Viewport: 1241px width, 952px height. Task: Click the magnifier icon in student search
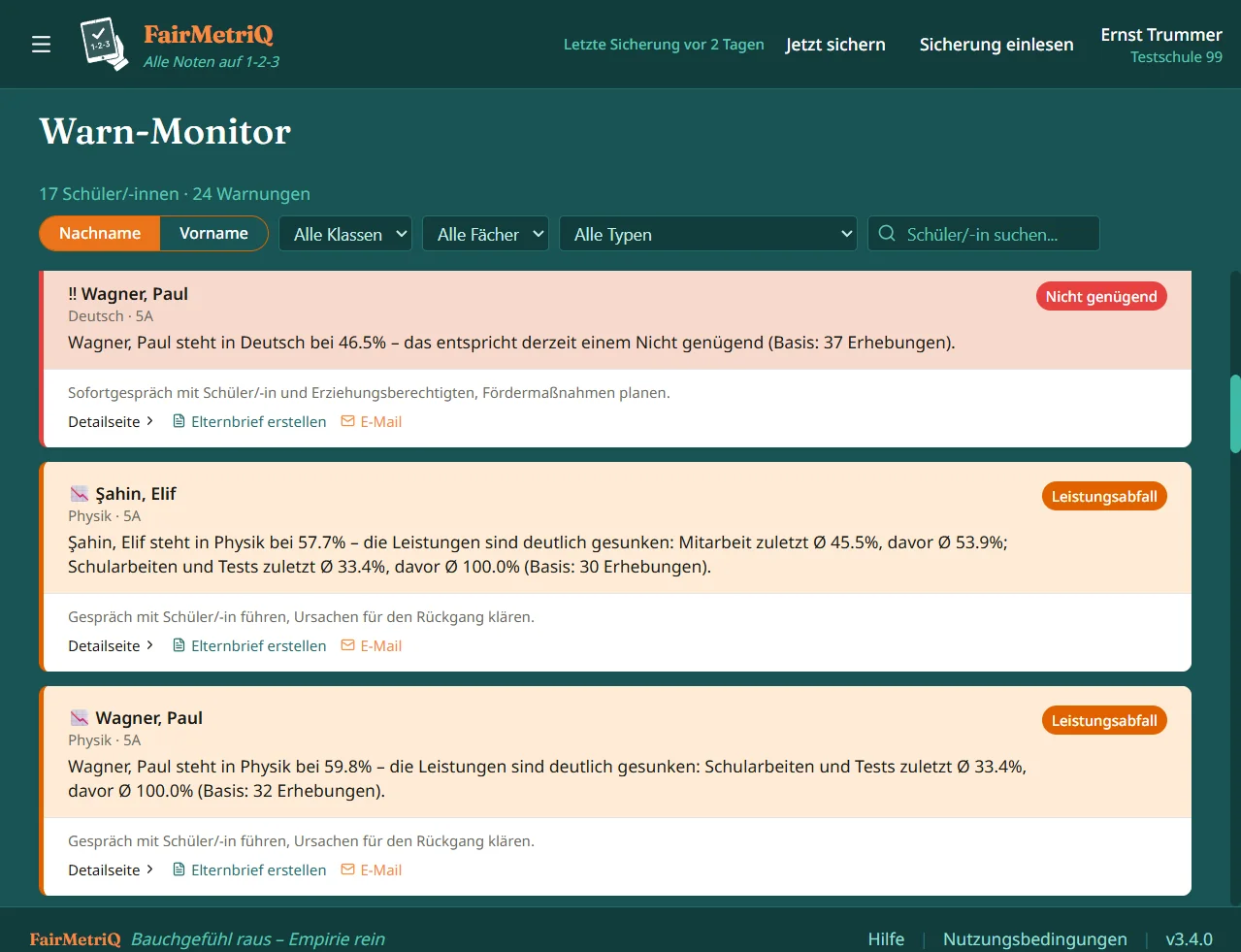(887, 234)
